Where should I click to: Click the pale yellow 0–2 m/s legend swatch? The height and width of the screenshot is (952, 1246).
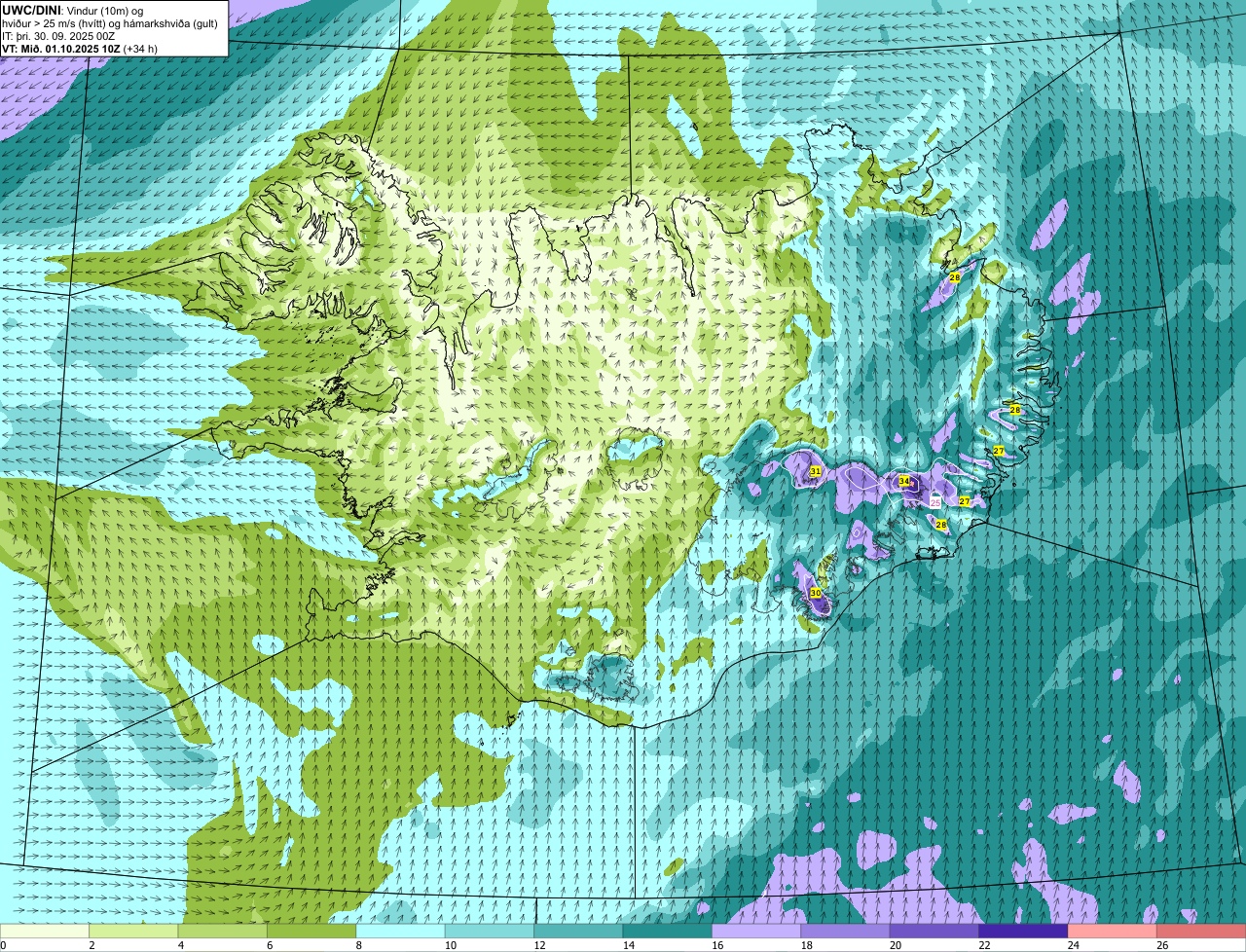(45, 932)
